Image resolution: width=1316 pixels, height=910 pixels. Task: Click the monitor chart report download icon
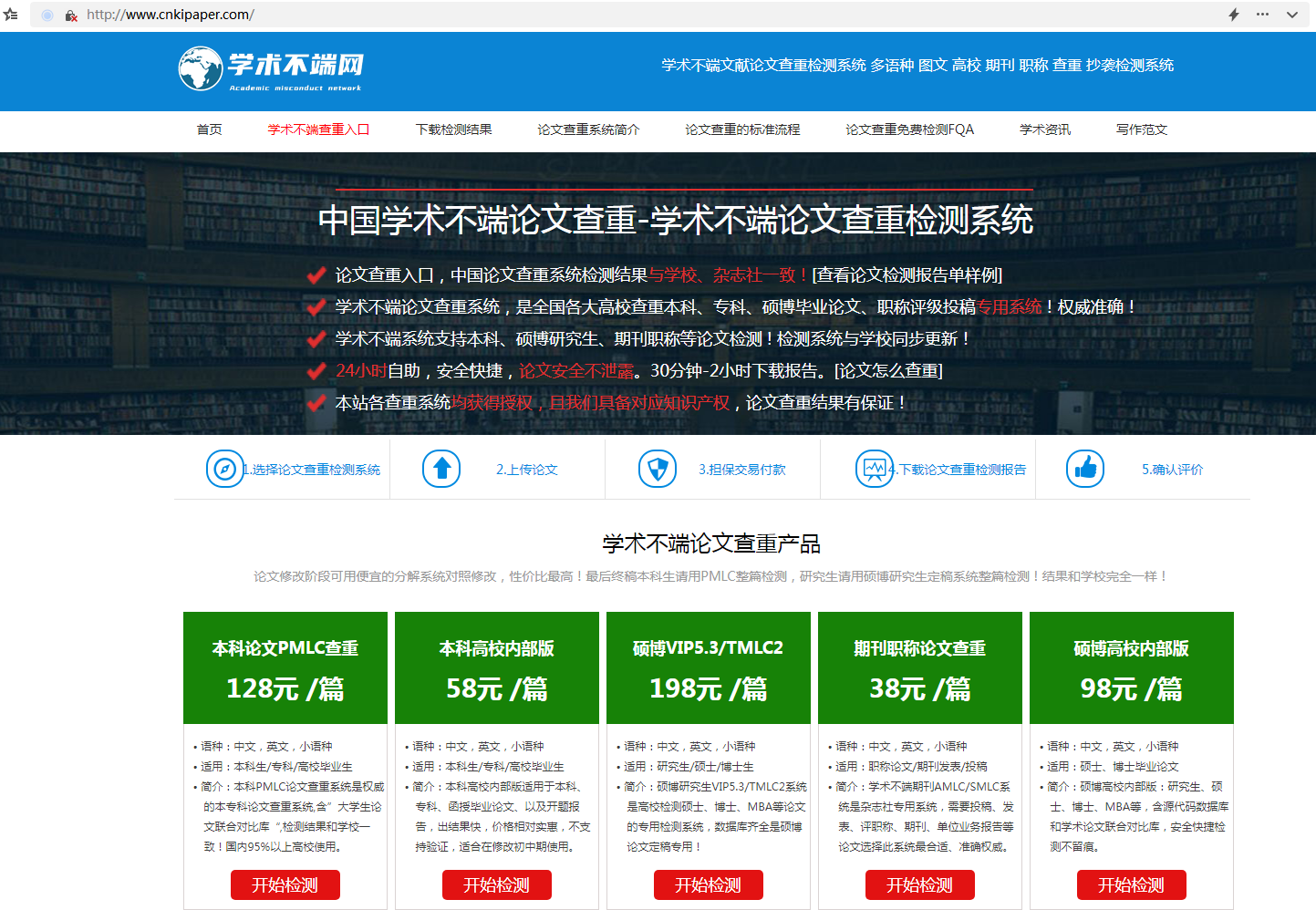coord(874,470)
